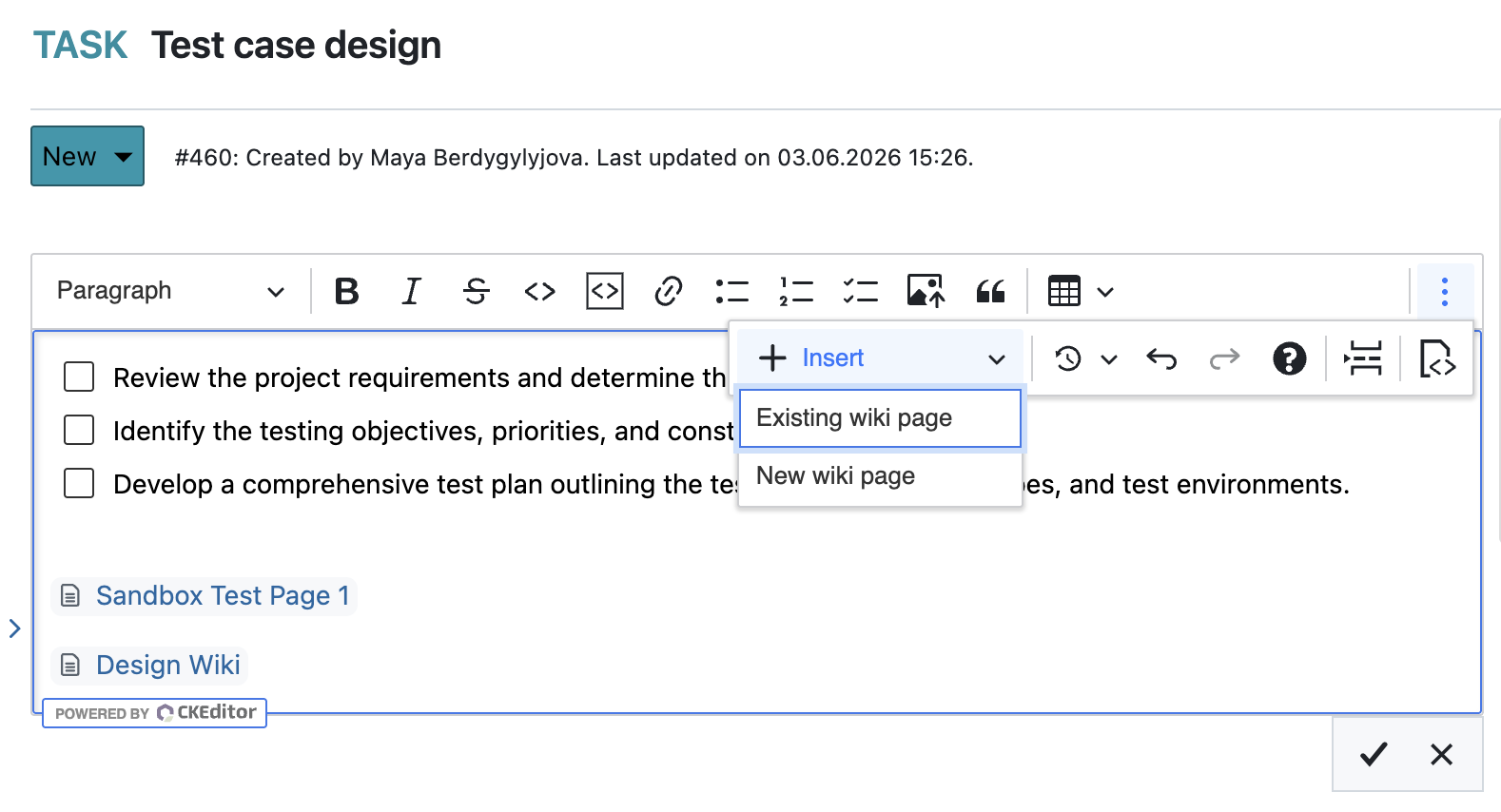Screen dimensions: 1501x812
Task: Open the Insert macro dropdown
Action: 881,358
